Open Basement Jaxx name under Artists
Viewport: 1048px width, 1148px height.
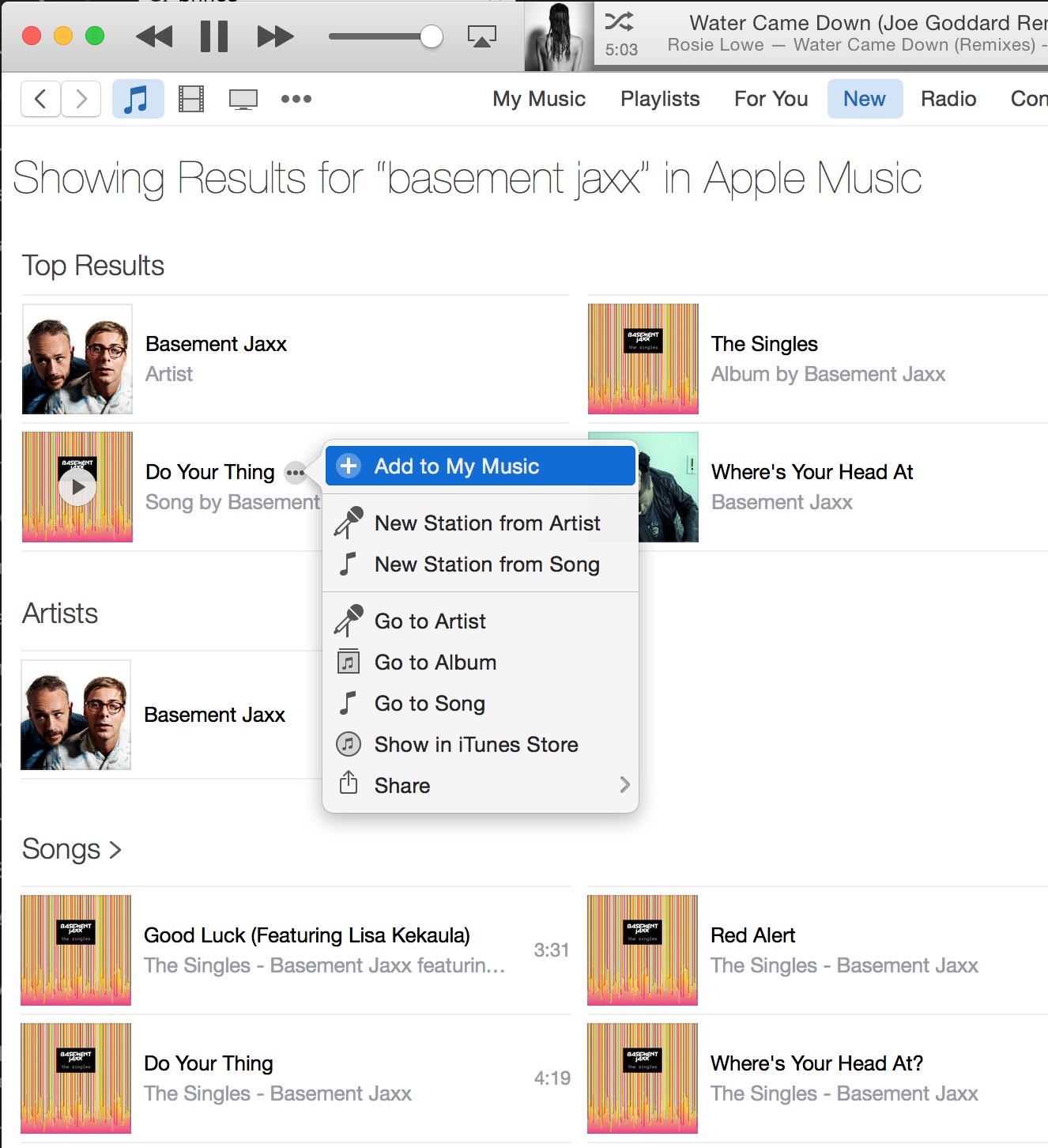[214, 715]
